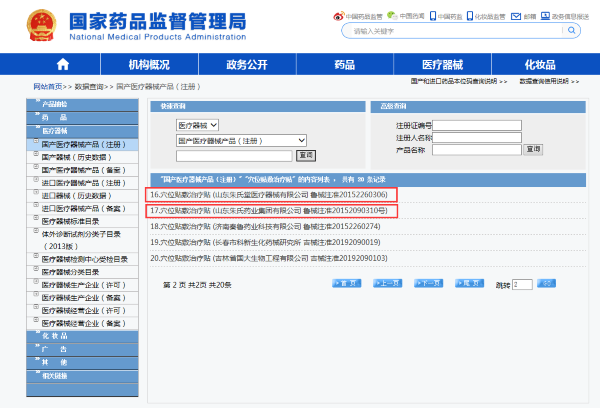Viewport: 600px width, 408px height.
Task: Click the home icon in navigation bar
Action: point(63,64)
